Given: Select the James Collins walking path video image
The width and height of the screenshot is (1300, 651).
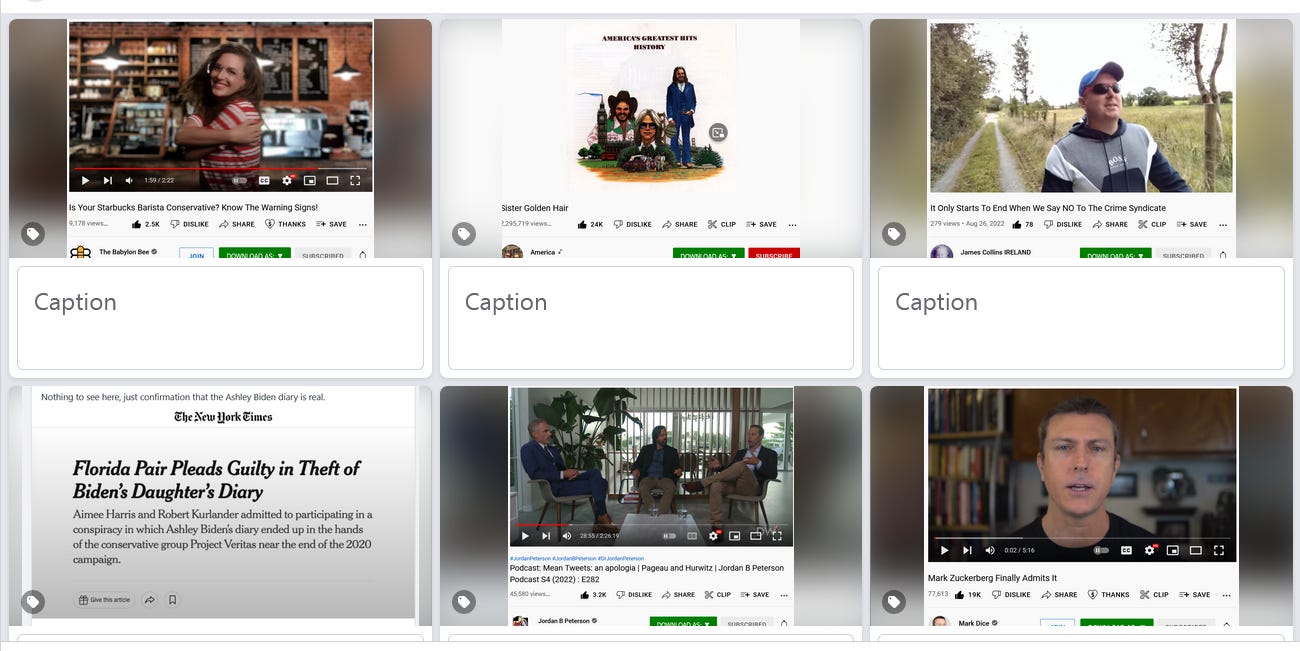Looking at the screenshot, I should pyautogui.click(x=1081, y=138).
